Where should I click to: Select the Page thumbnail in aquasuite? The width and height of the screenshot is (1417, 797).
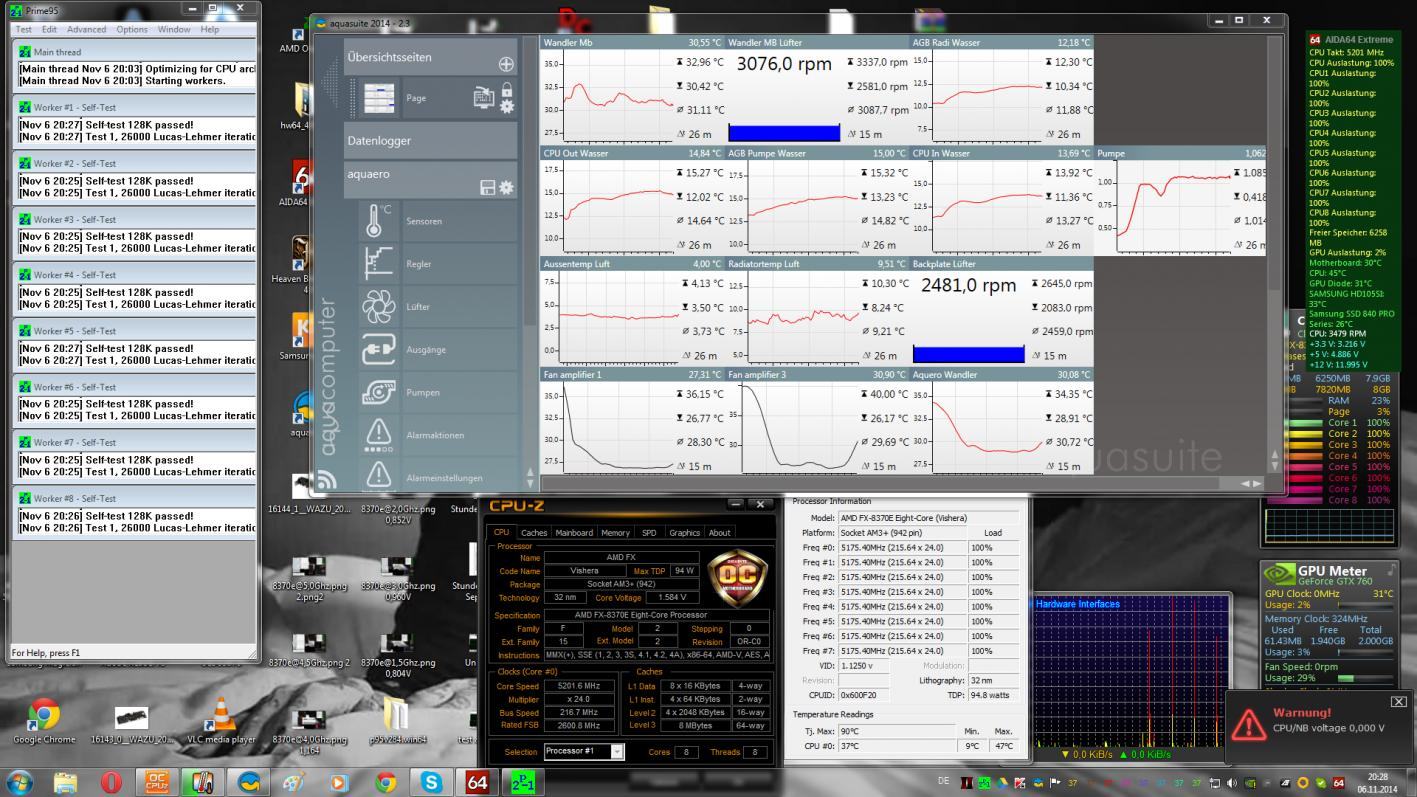coord(379,98)
